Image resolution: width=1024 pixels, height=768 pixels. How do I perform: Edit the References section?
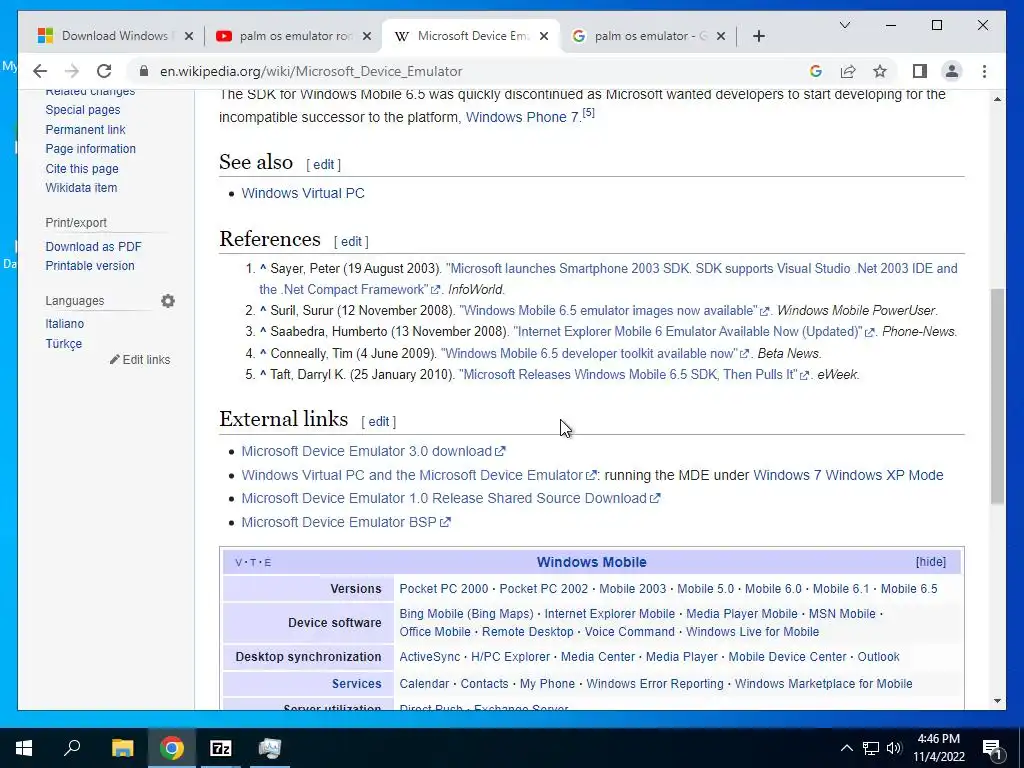(x=351, y=242)
